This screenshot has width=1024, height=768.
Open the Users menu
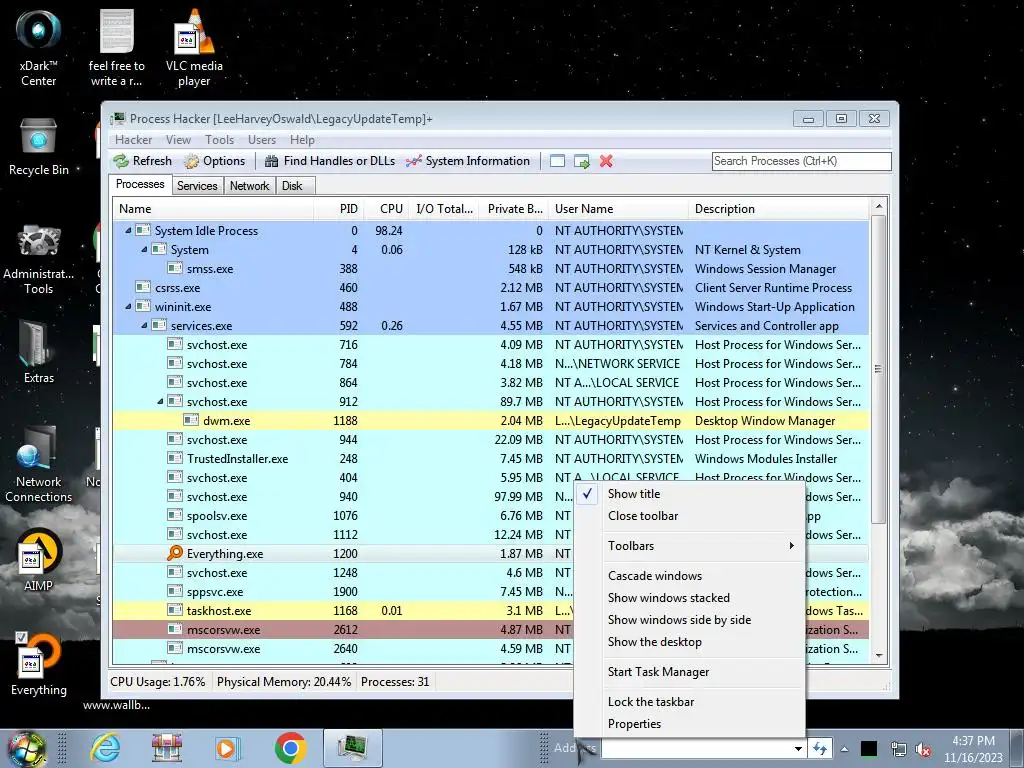click(262, 140)
